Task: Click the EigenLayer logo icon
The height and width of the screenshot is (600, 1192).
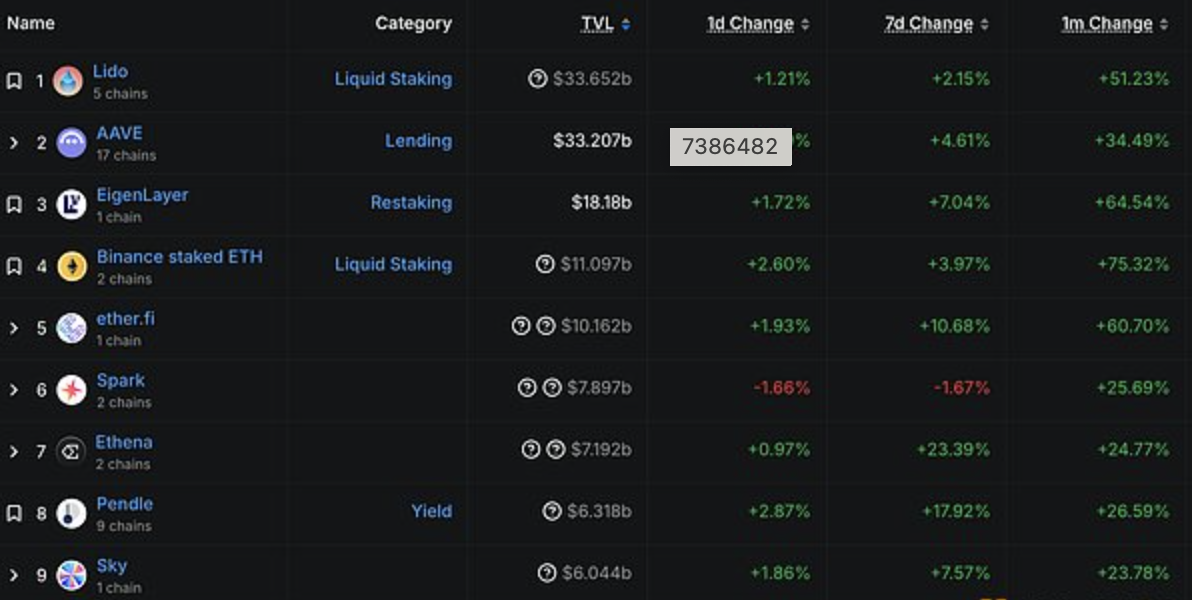Action: 71,205
